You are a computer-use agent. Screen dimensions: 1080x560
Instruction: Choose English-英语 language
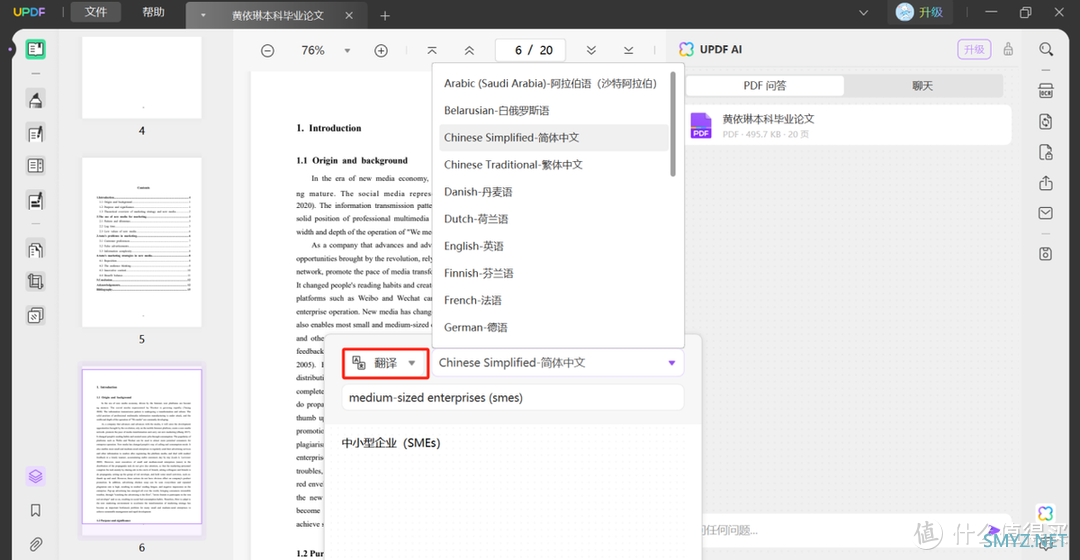(553, 246)
